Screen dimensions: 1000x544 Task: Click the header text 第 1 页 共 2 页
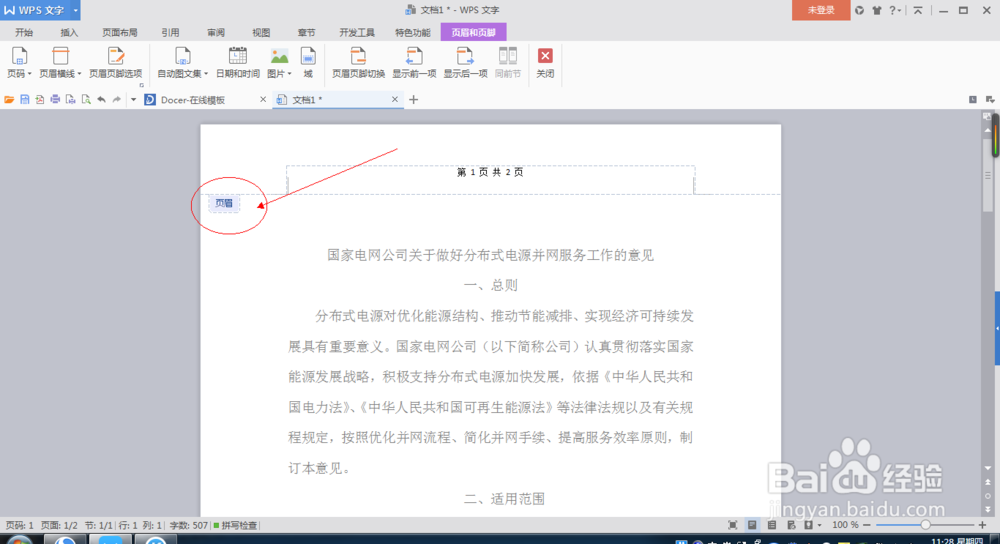tap(490, 172)
